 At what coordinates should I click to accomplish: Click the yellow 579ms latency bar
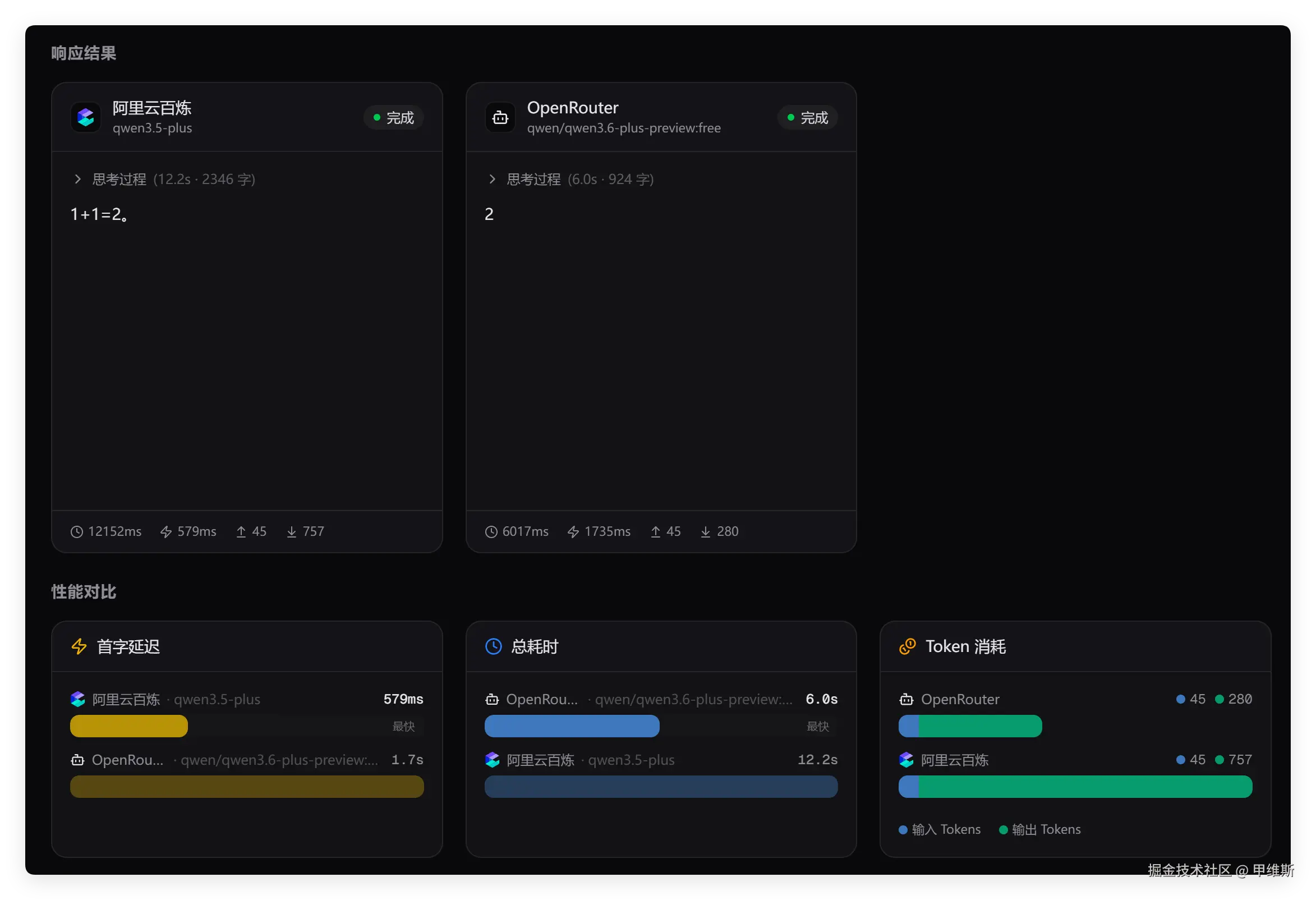[x=128, y=726]
